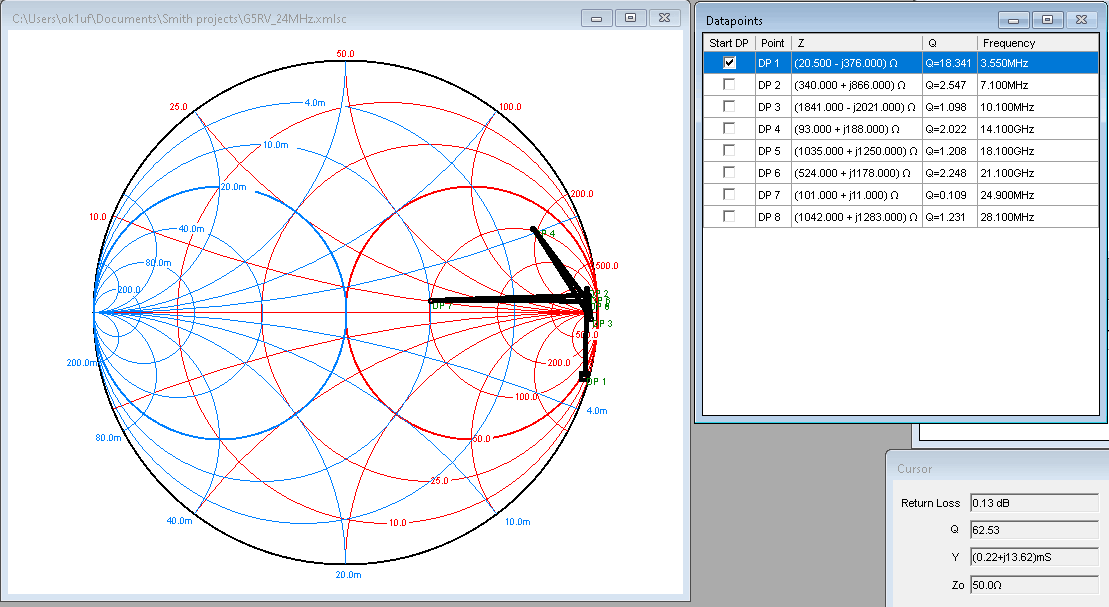Click the Return Loss field in Cursor panel
1109x607 pixels.
click(x=1034, y=503)
